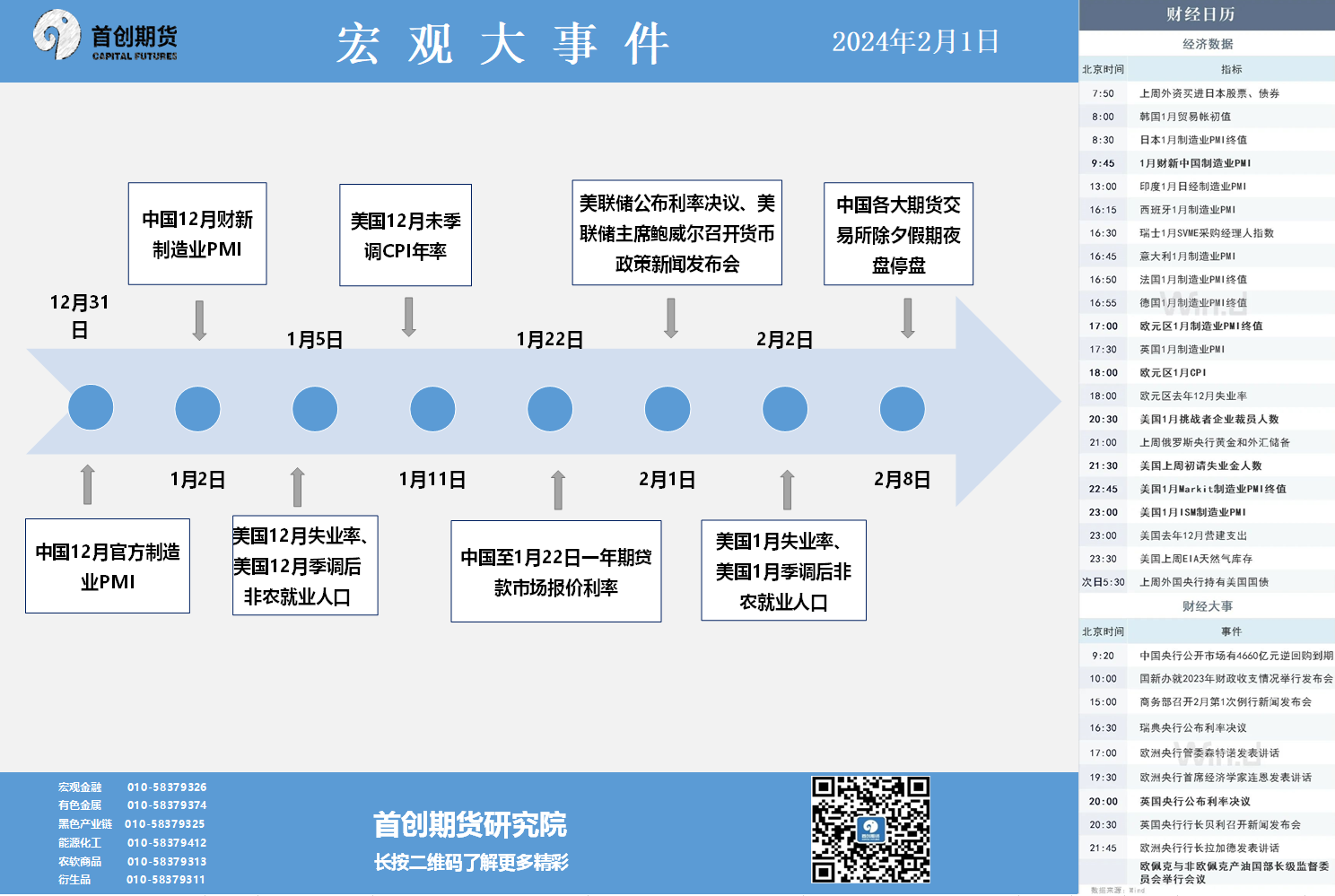Select event 欧佩克与非欧佩克产油国部长级监督委员会举行会议
The image size is (1335, 896).
[1207, 874]
